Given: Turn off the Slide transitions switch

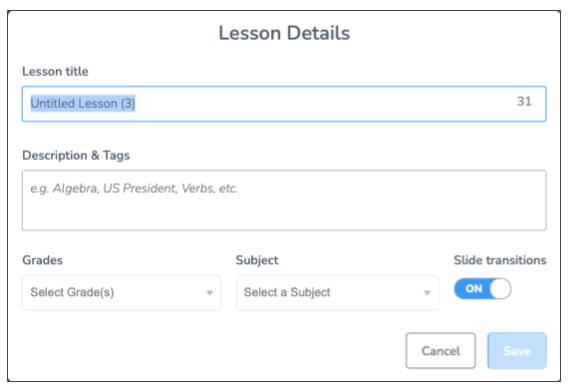Looking at the screenshot, I should tap(482, 289).
